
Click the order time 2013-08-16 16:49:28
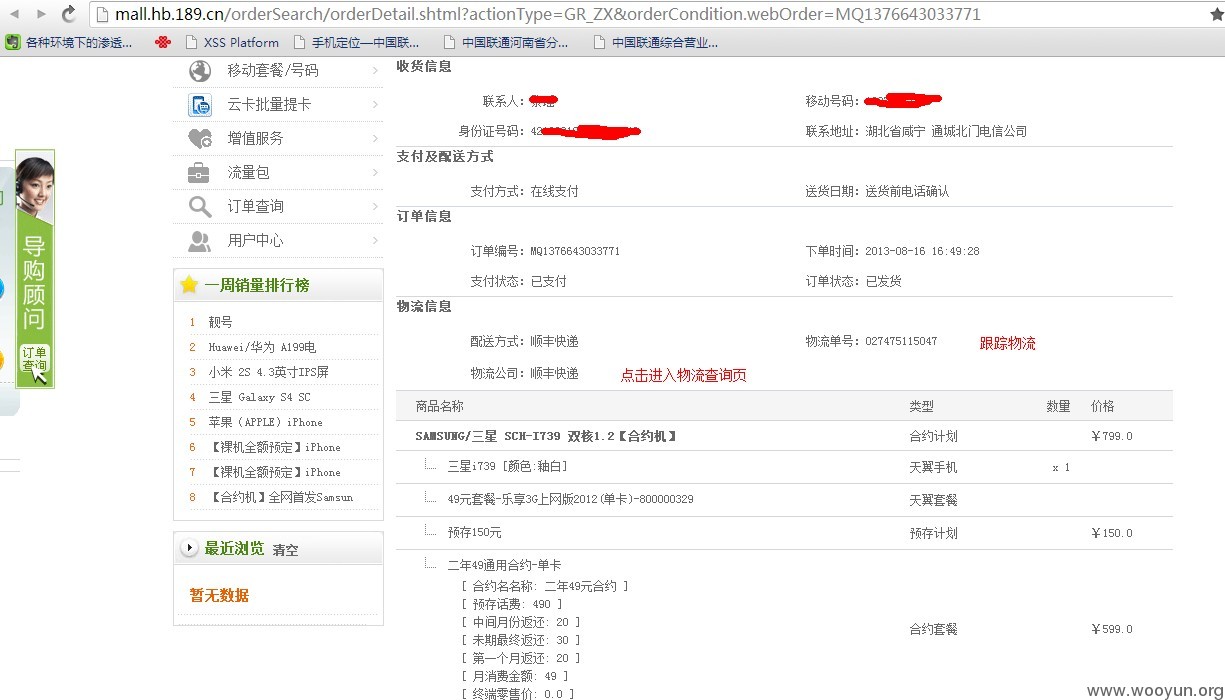[x=922, y=251]
